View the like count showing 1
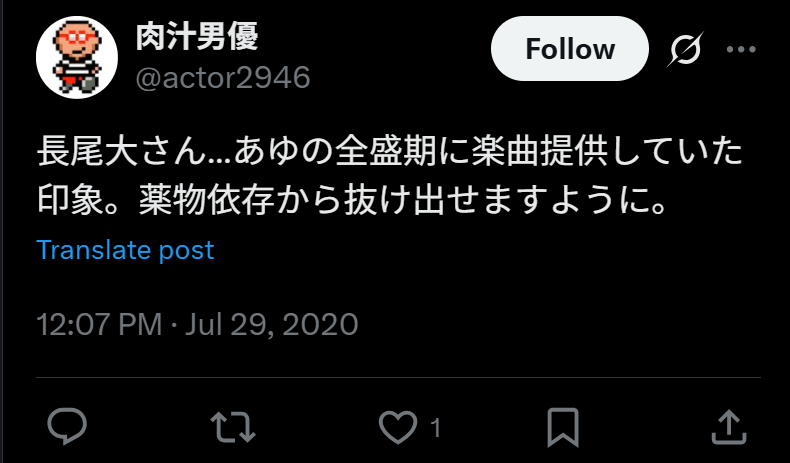 436,429
